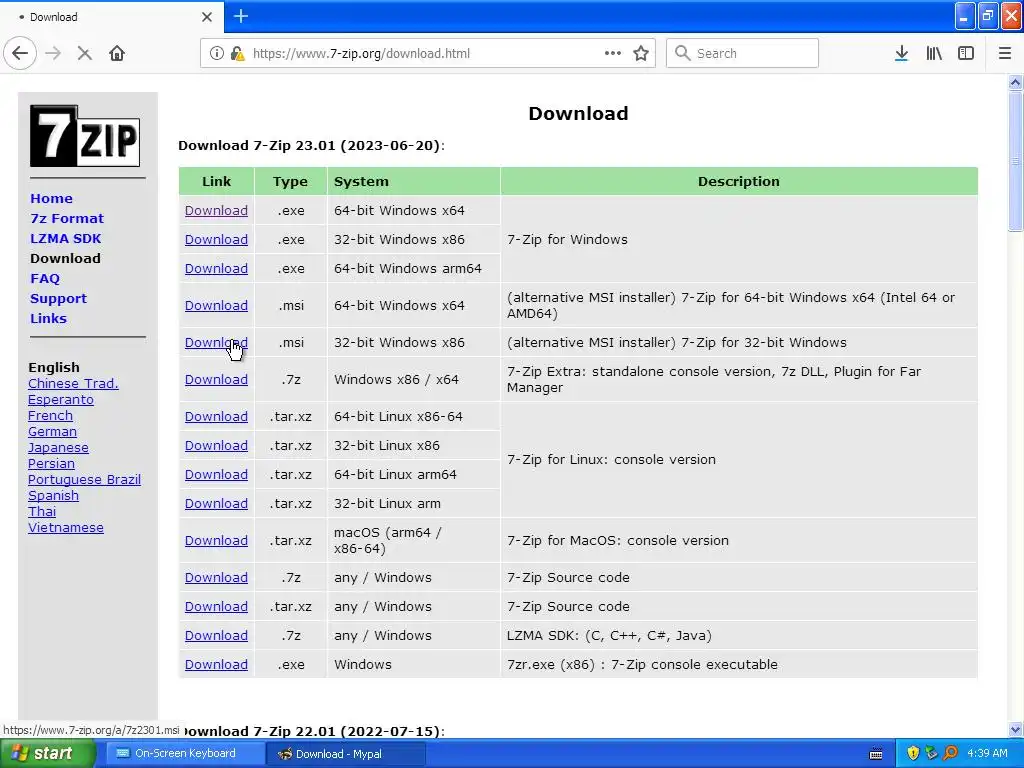Click the taskbar keyboard tray icon
The image size is (1024, 768).
click(x=876, y=754)
